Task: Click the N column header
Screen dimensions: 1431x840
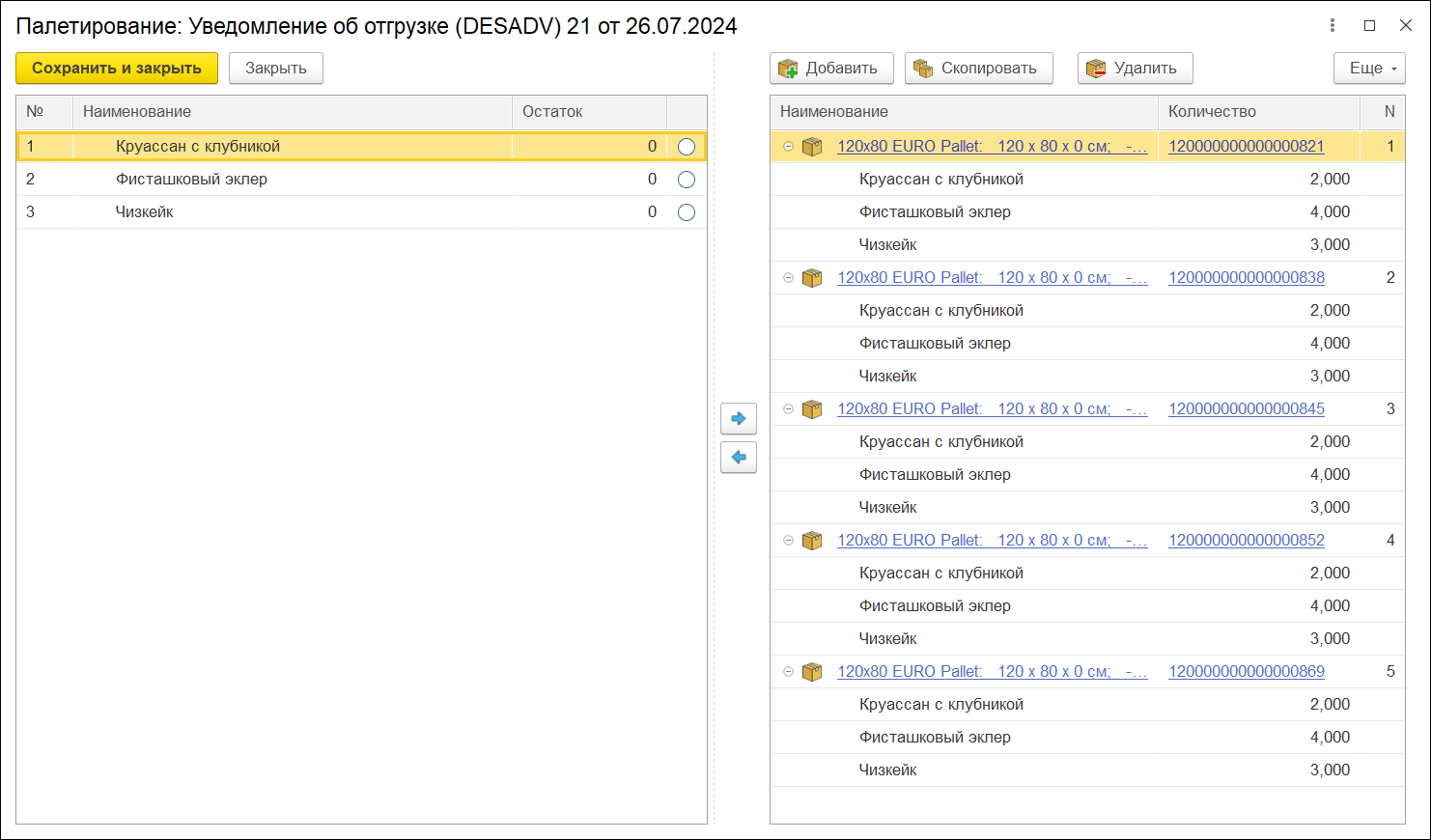Action: (1383, 112)
